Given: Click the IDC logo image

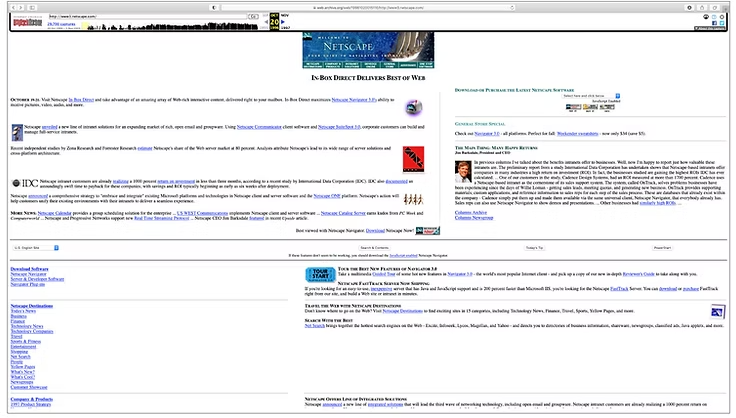Looking at the screenshot, I should click(25, 183).
